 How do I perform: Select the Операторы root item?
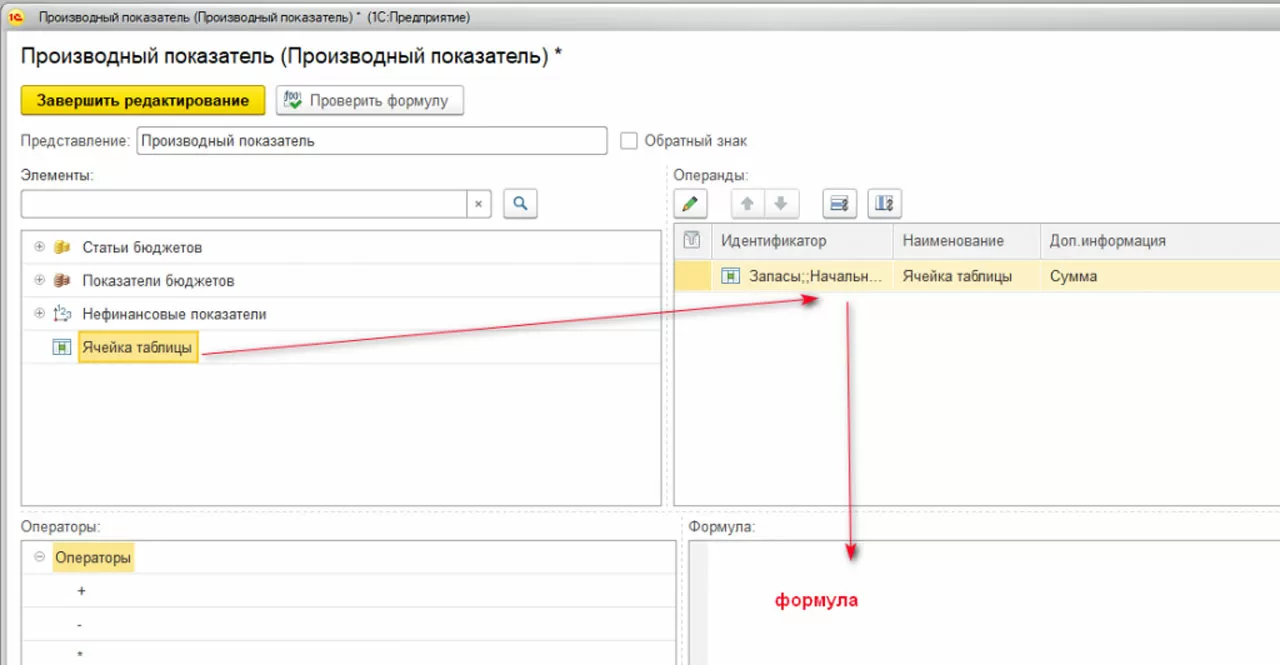(93, 558)
